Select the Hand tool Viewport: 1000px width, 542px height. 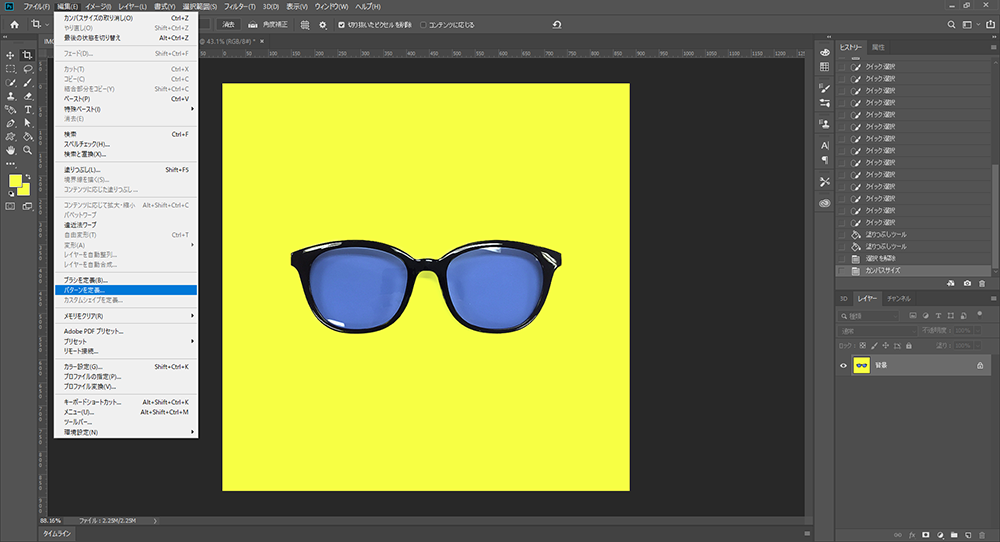[11, 150]
